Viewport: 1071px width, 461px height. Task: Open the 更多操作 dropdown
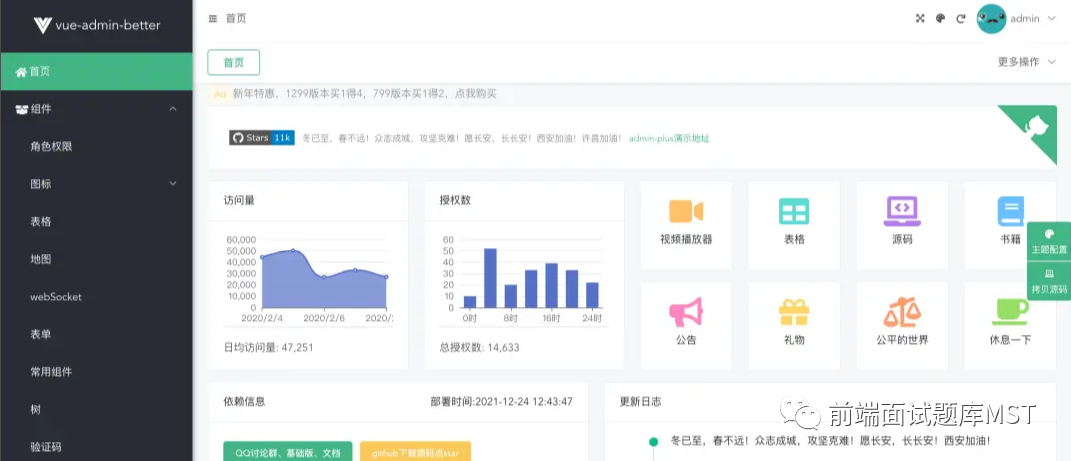pyautogui.click(x=1027, y=61)
